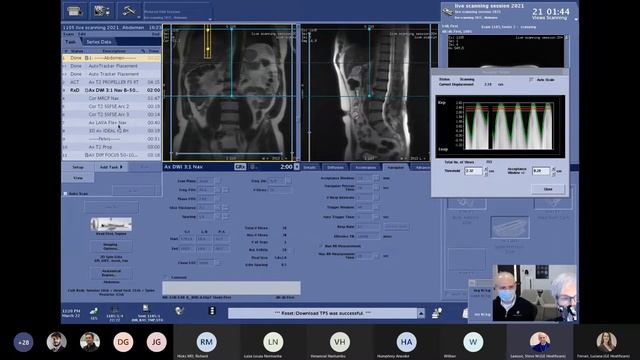Click the patient icon in session header
This screenshot has height=360, width=640.
coord(448,12)
